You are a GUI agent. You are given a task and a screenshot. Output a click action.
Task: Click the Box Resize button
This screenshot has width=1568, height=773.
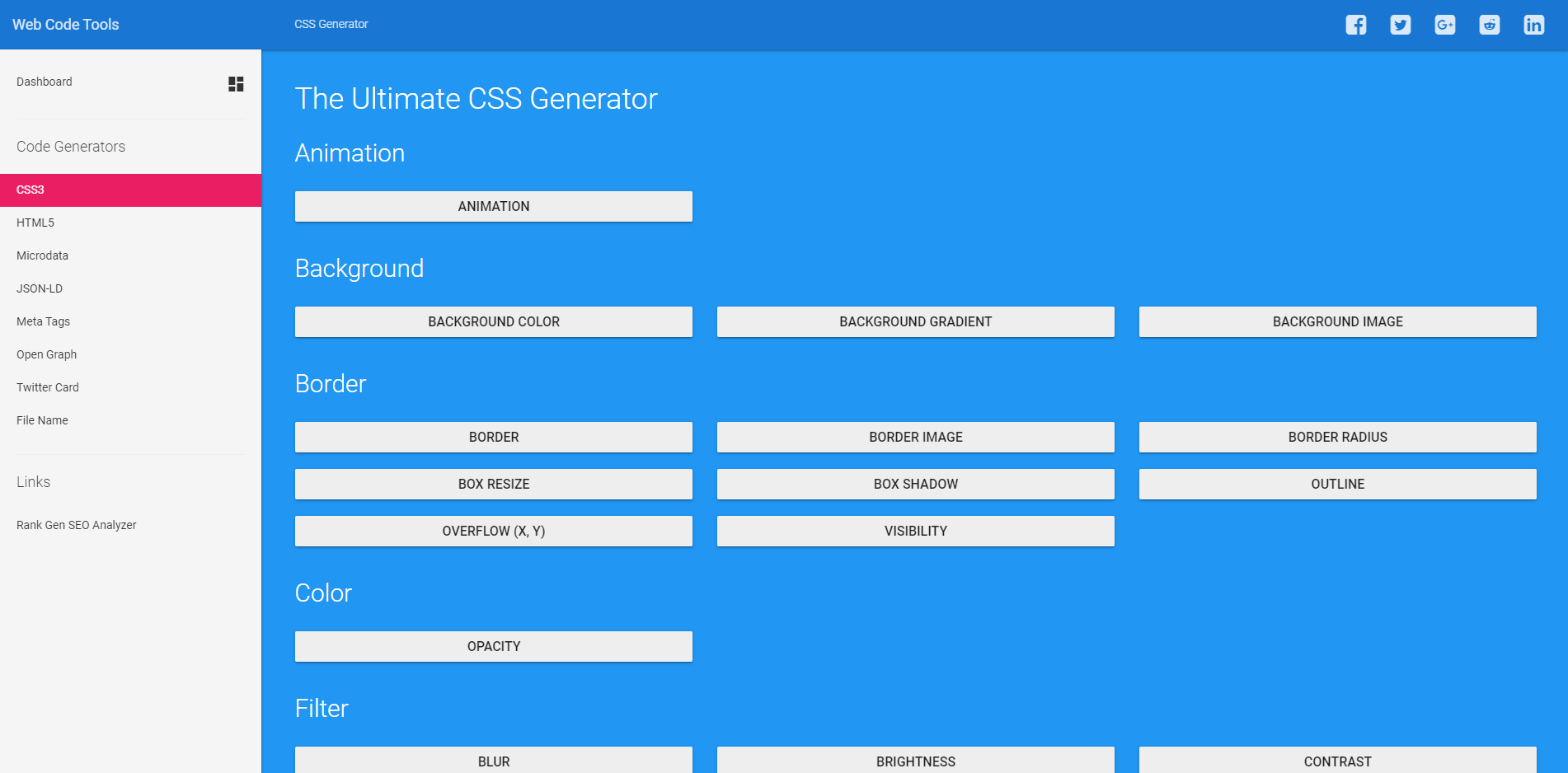494,484
